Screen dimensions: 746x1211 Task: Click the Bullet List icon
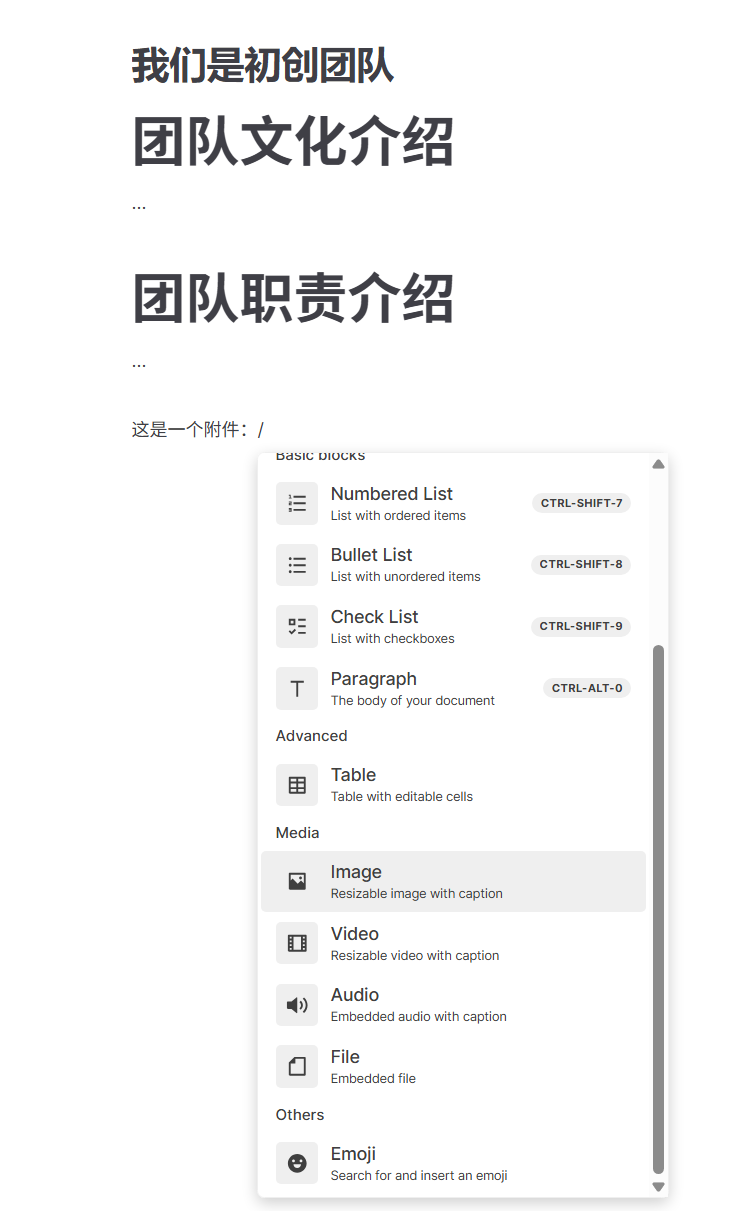[297, 565]
